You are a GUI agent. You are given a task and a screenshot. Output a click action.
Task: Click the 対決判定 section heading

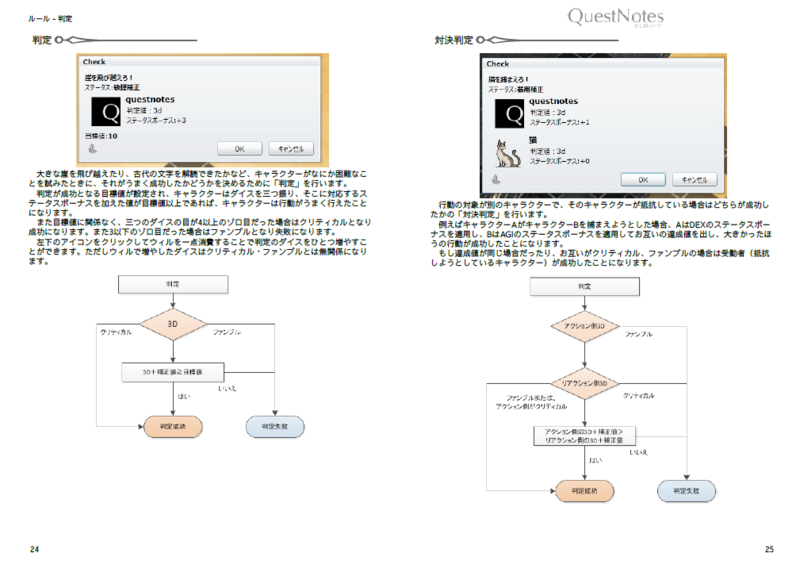tap(454, 40)
